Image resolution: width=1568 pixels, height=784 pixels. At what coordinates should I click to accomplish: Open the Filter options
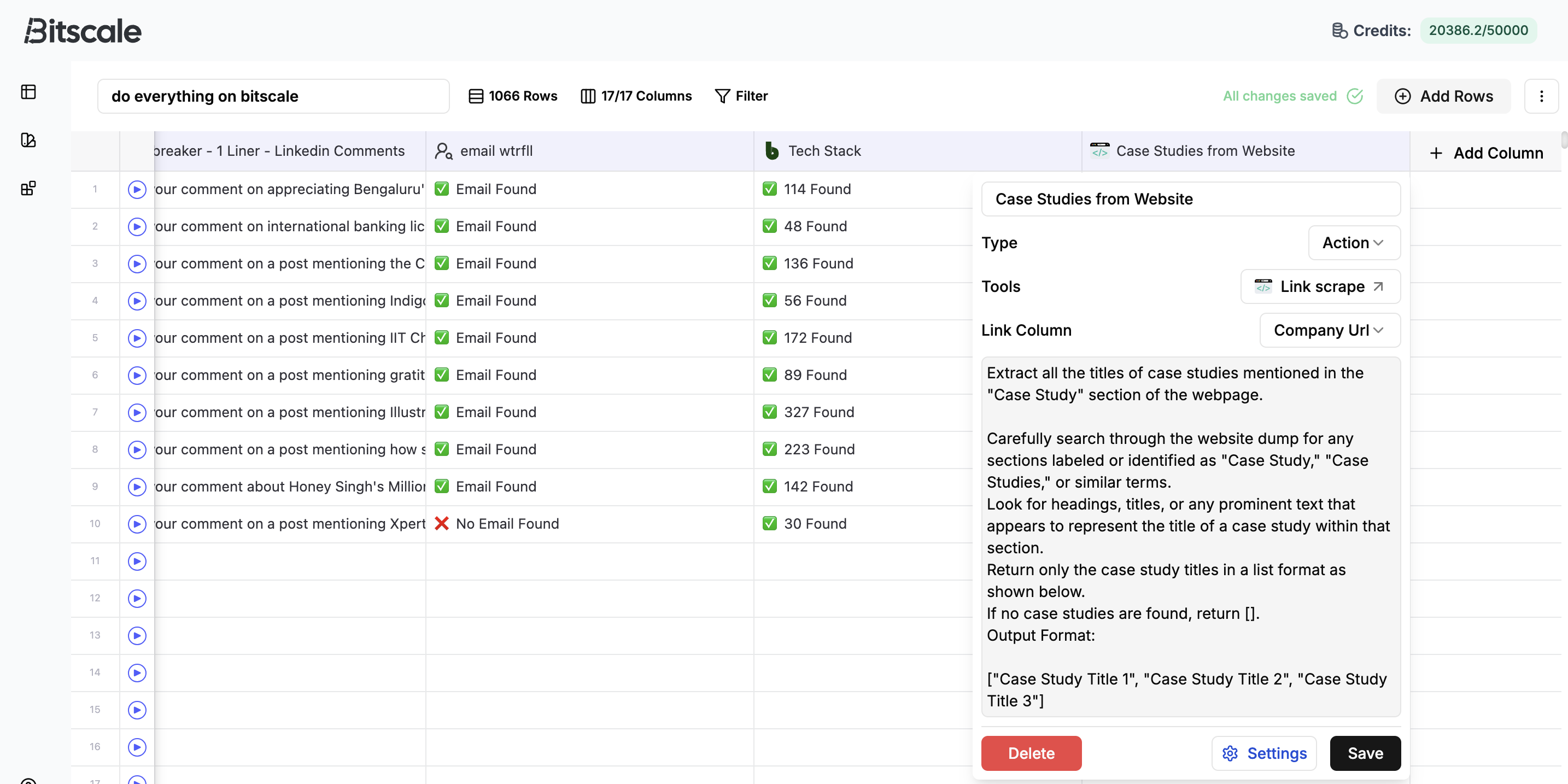click(741, 96)
